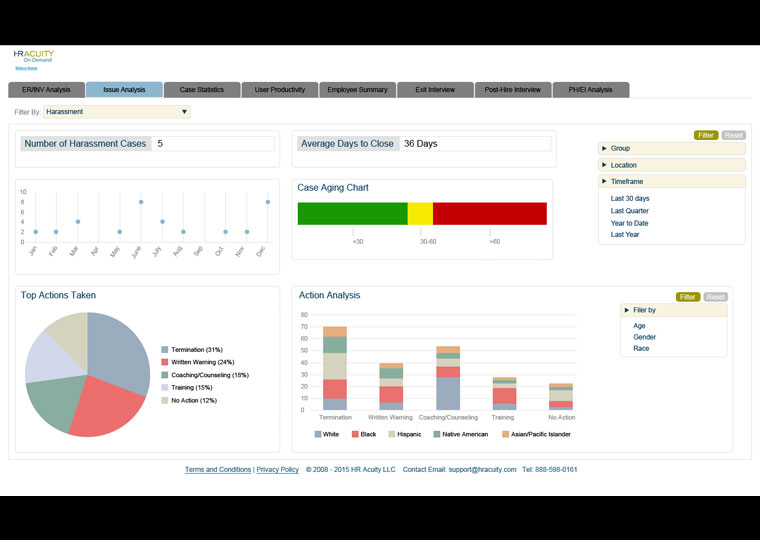Viewport: 760px width, 540px height.
Task: Filter Action Analysis by Gender
Action: click(x=644, y=337)
